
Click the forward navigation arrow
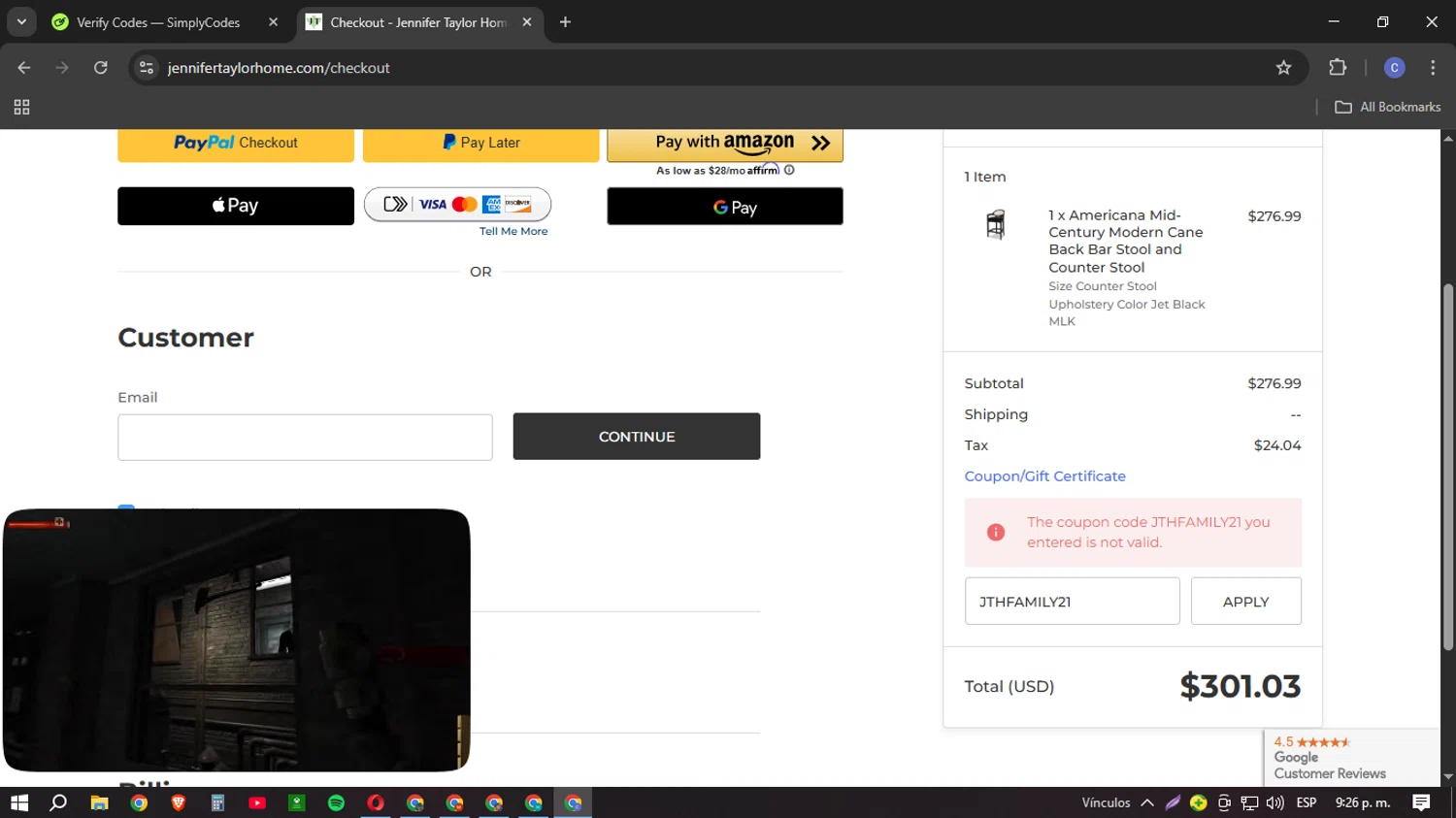pos(62,67)
